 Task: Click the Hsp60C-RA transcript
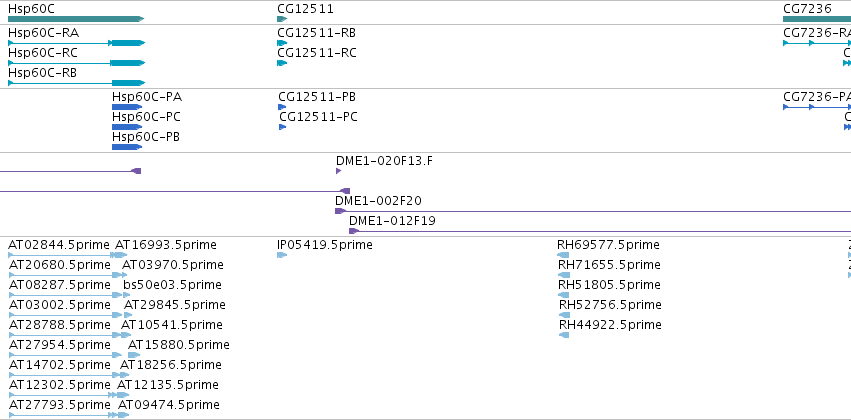tap(77, 43)
